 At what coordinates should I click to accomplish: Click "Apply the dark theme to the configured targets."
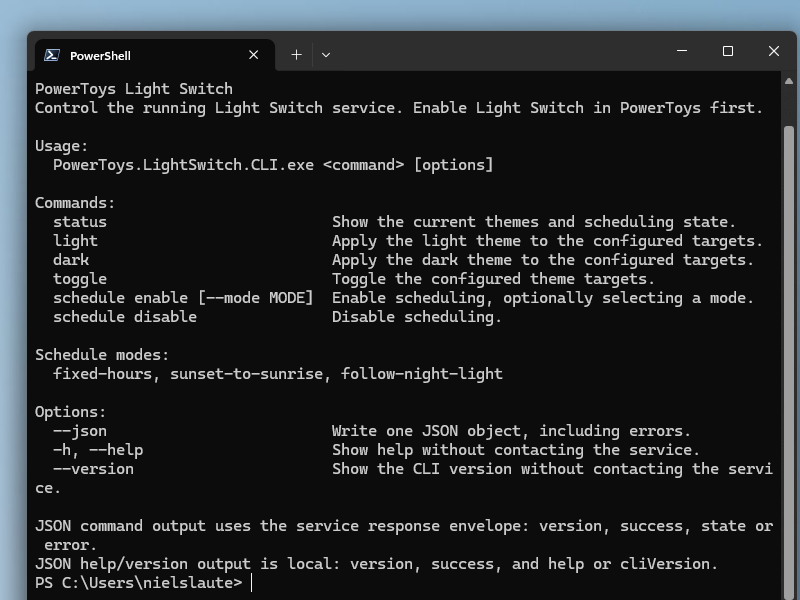pos(543,260)
